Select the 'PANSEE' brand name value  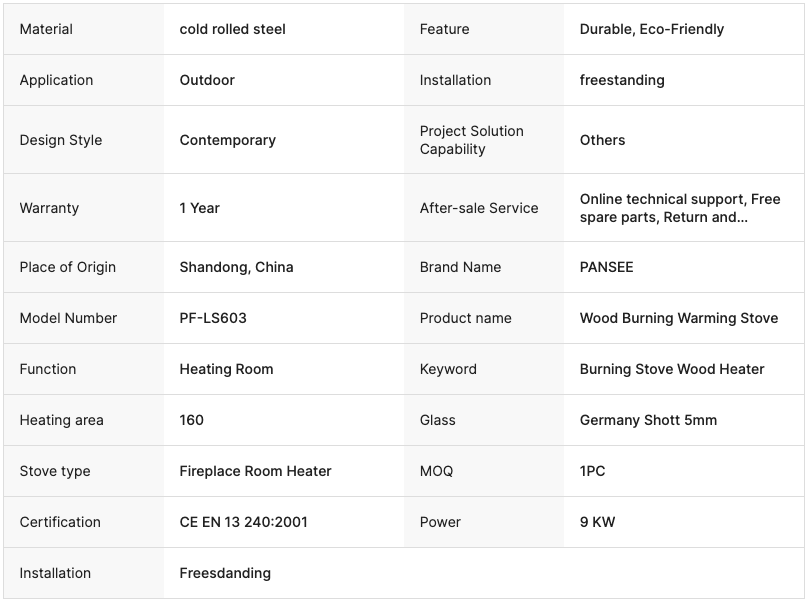pos(606,267)
